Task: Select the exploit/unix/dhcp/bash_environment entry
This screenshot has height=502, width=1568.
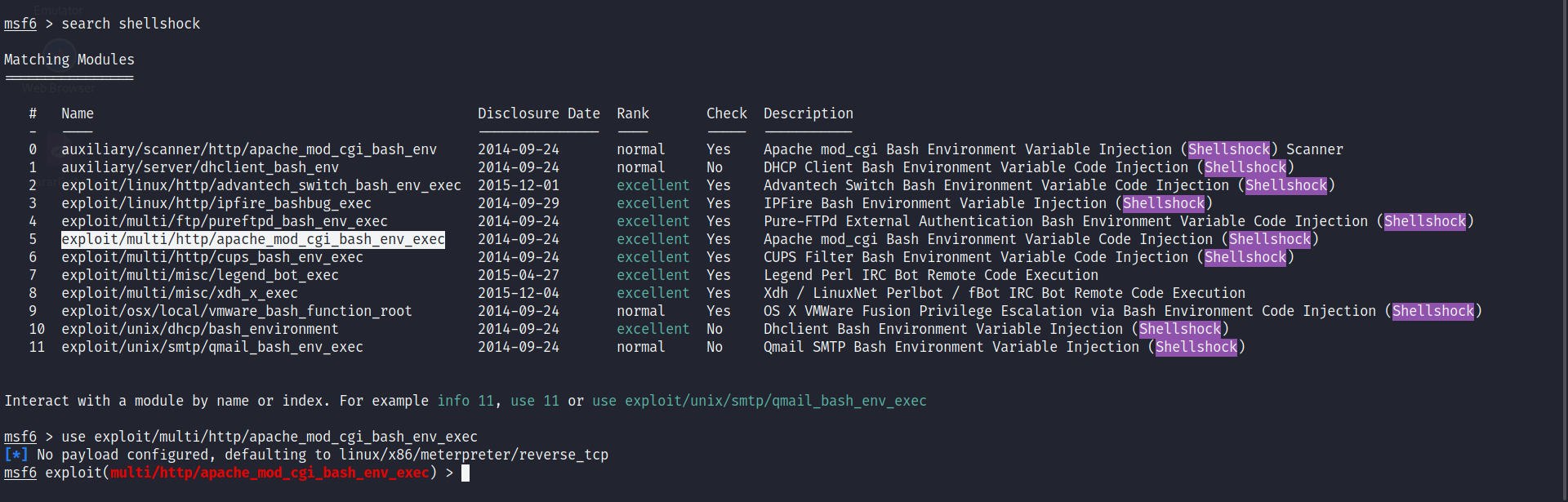Action: point(199,329)
